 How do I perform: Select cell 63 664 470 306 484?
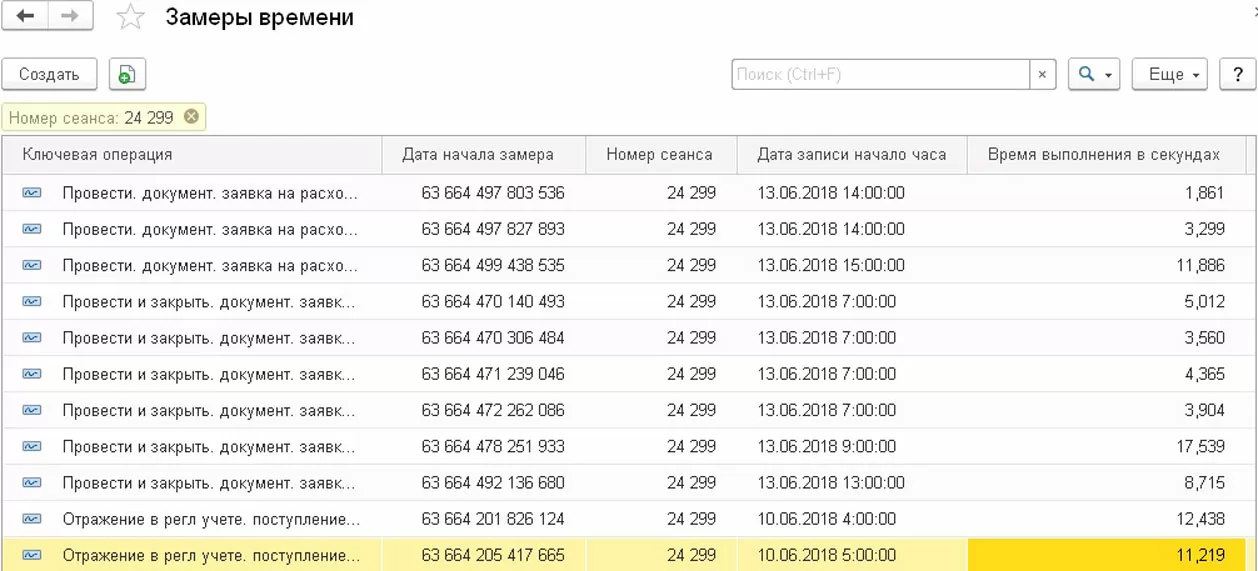[x=493, y=338]
